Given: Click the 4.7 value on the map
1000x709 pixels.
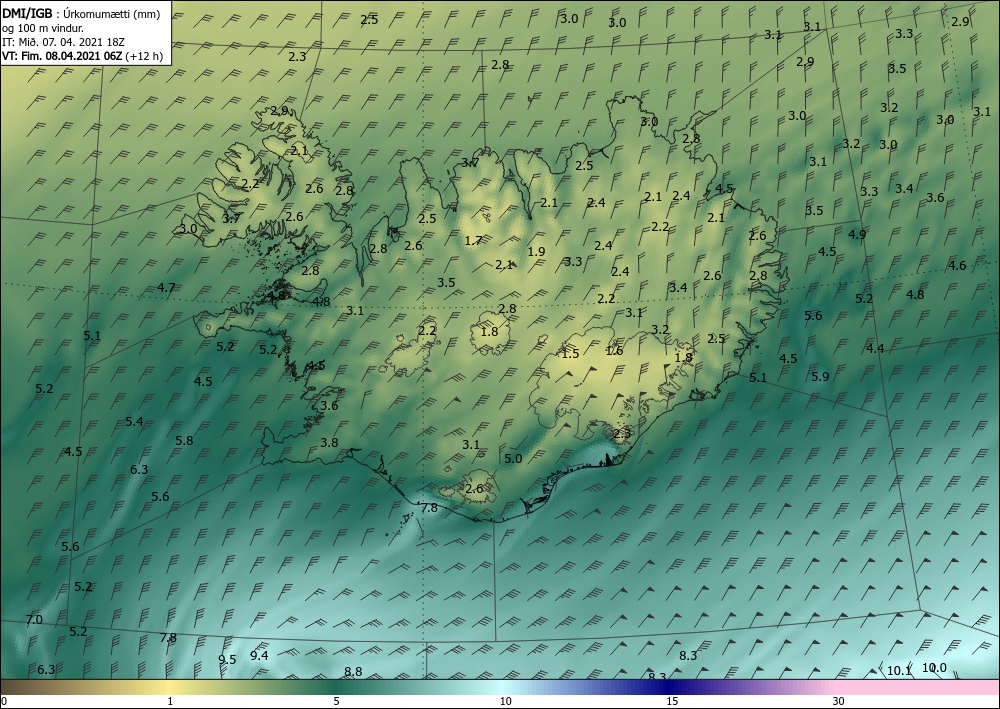Looking at the screenshot, I should 166,288.
